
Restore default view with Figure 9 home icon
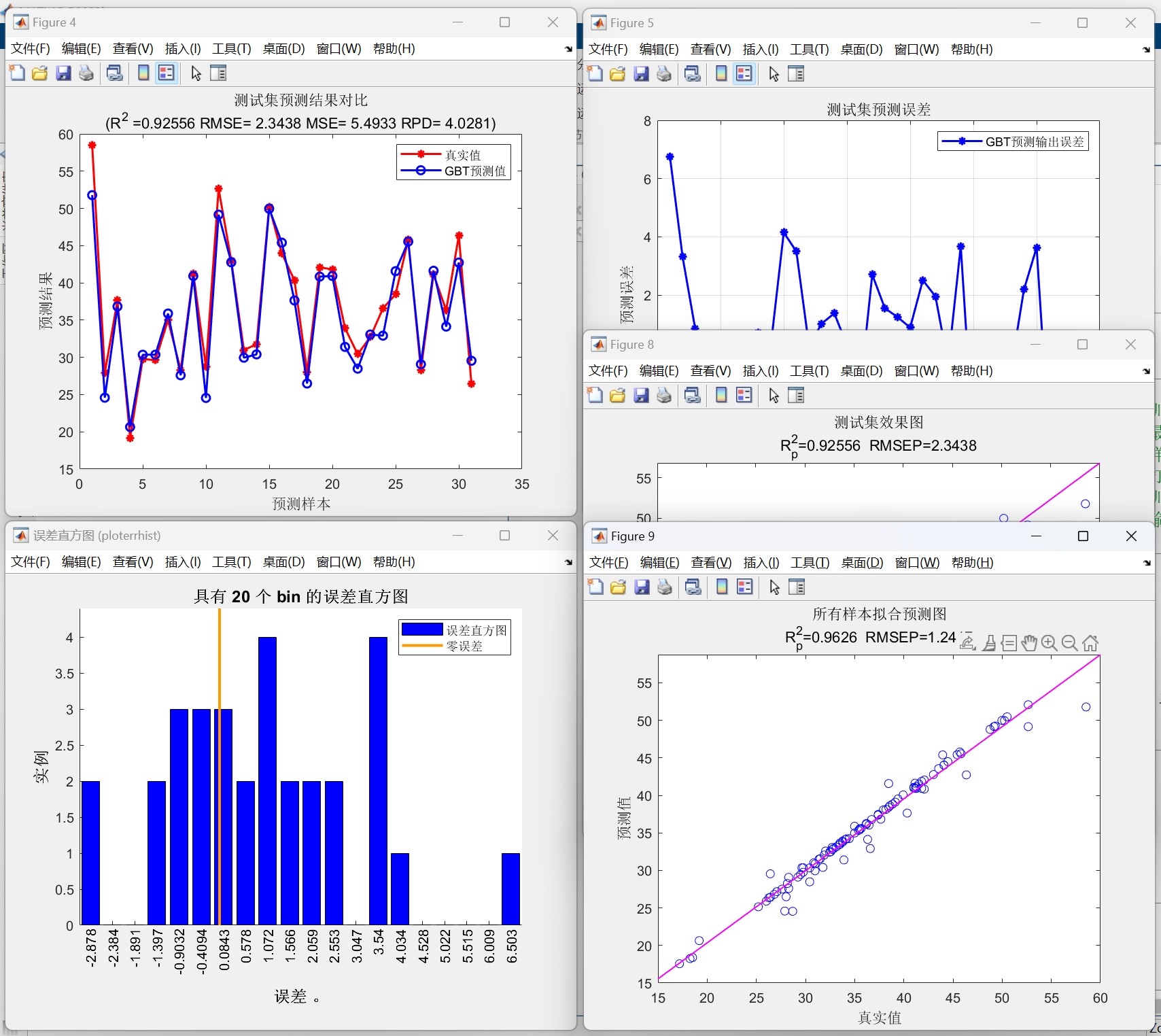tap(1091, 642)
